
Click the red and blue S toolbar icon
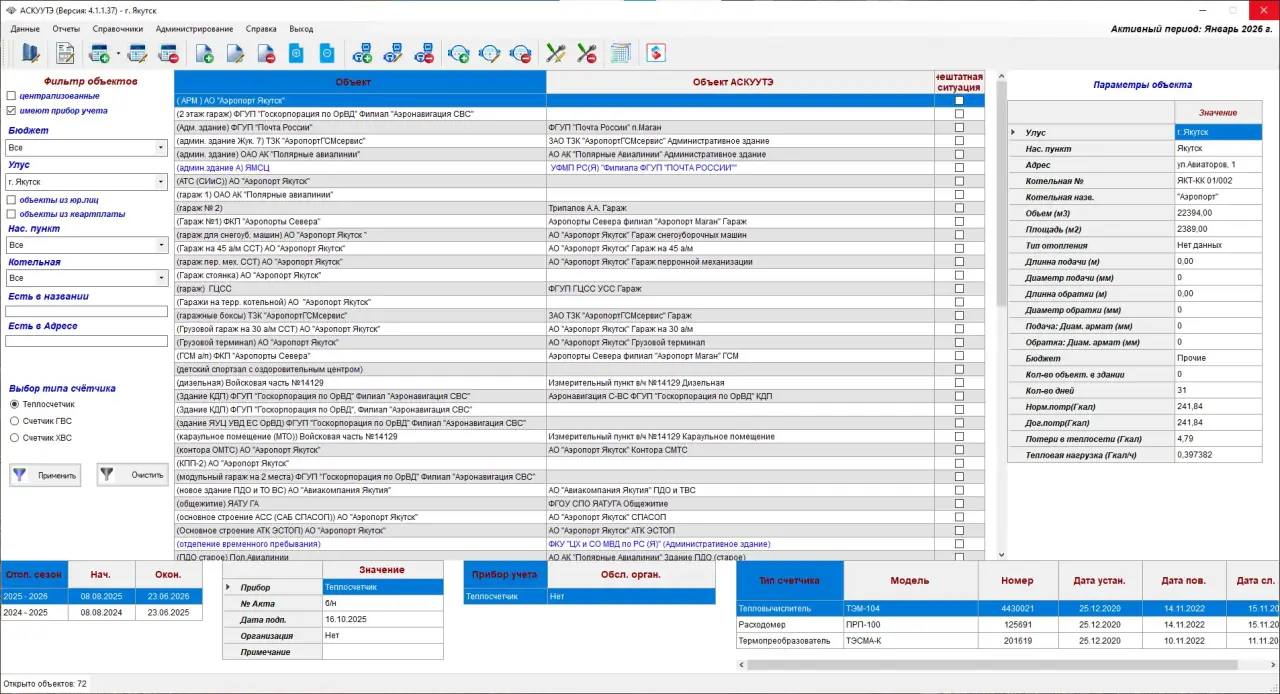655,53
